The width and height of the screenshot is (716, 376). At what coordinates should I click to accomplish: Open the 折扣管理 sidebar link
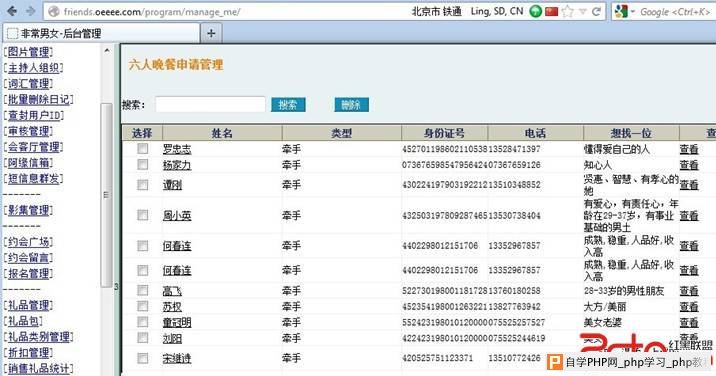[28, 353]
